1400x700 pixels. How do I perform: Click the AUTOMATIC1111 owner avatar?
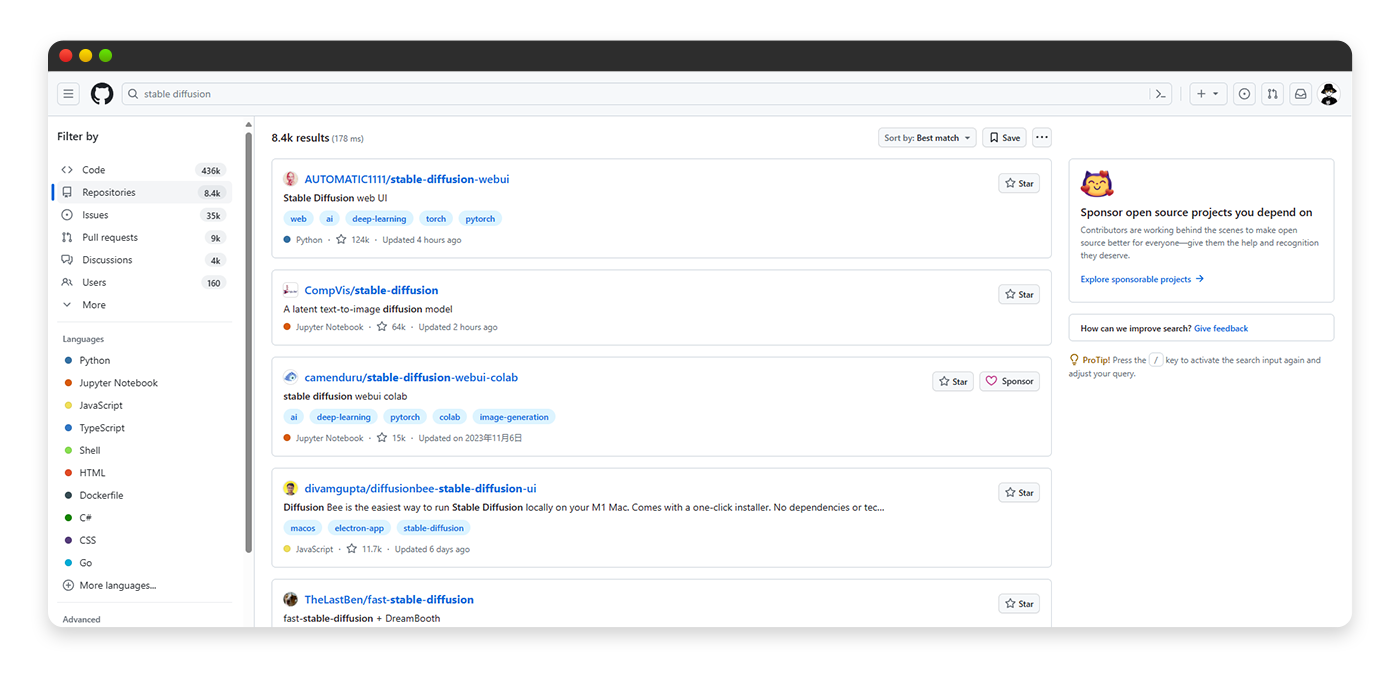[291, 179]
